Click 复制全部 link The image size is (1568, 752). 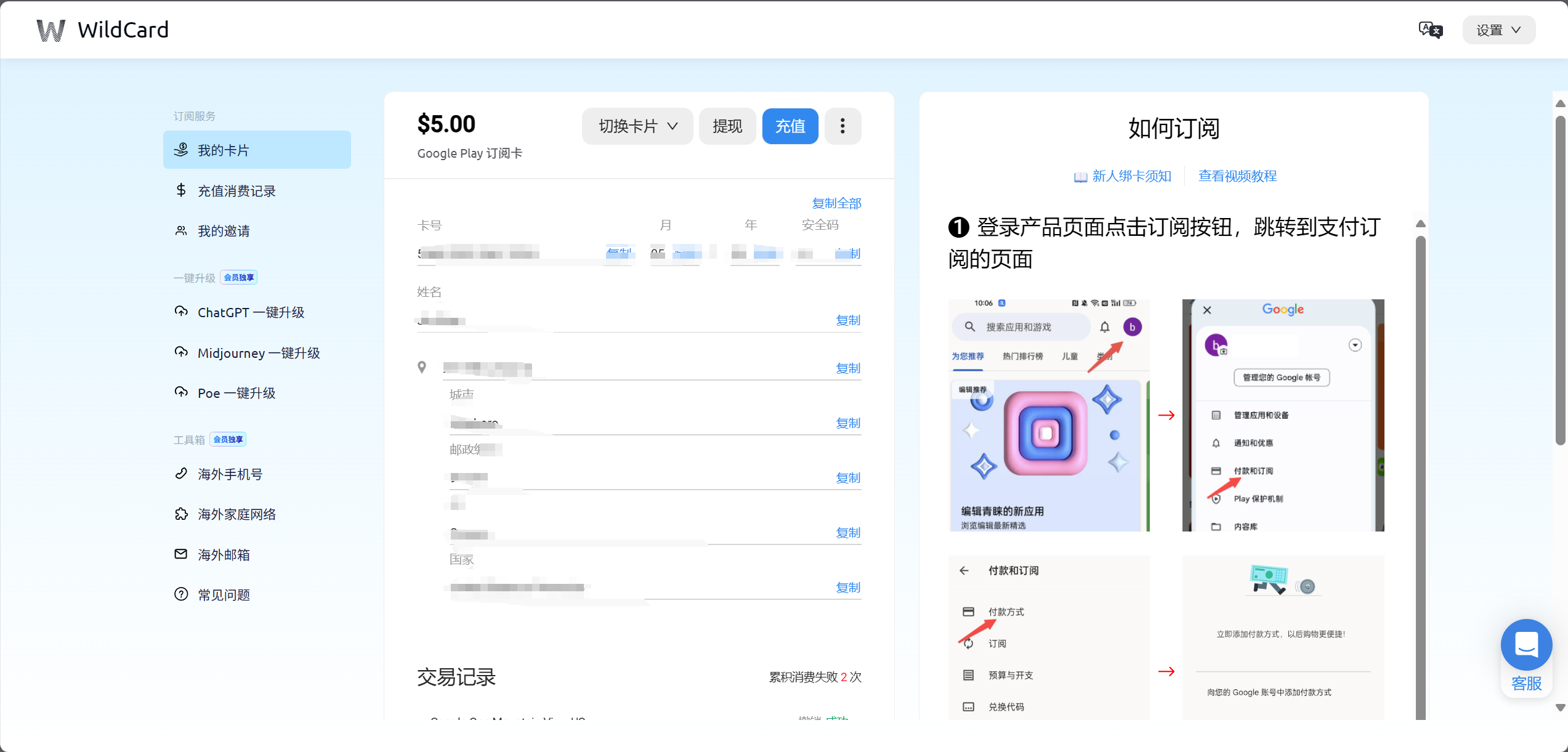pos(836,203)
